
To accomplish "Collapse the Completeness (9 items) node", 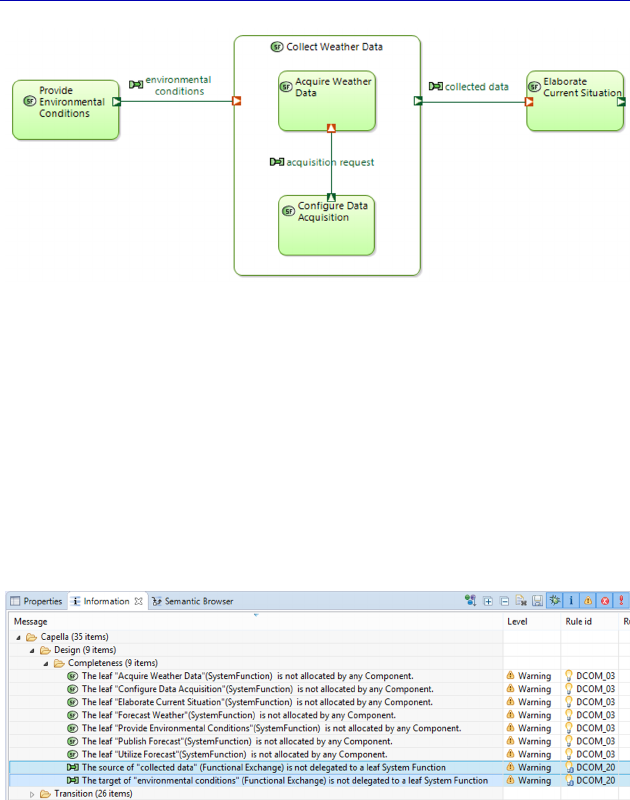I will coord(45,663).
